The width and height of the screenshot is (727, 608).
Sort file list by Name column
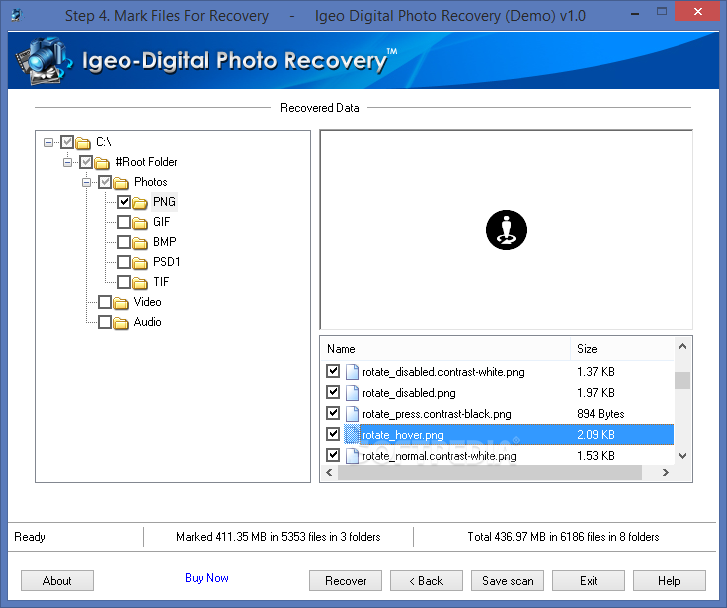(x=445, y=349)
